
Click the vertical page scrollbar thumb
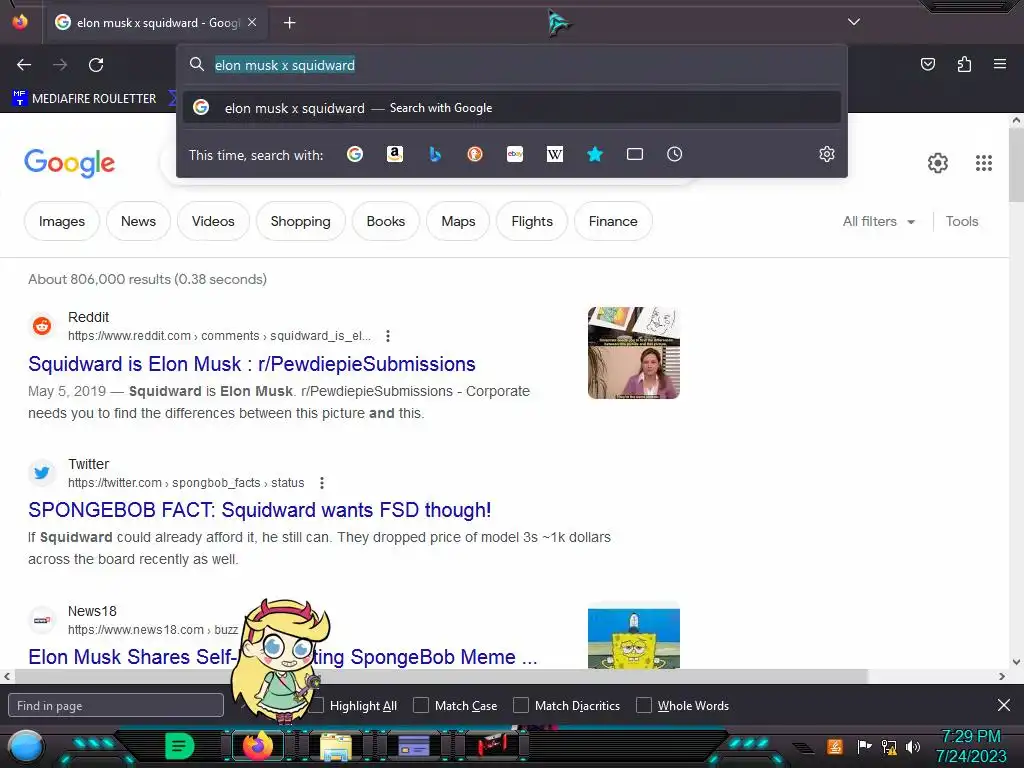[x=1016, y=166]
